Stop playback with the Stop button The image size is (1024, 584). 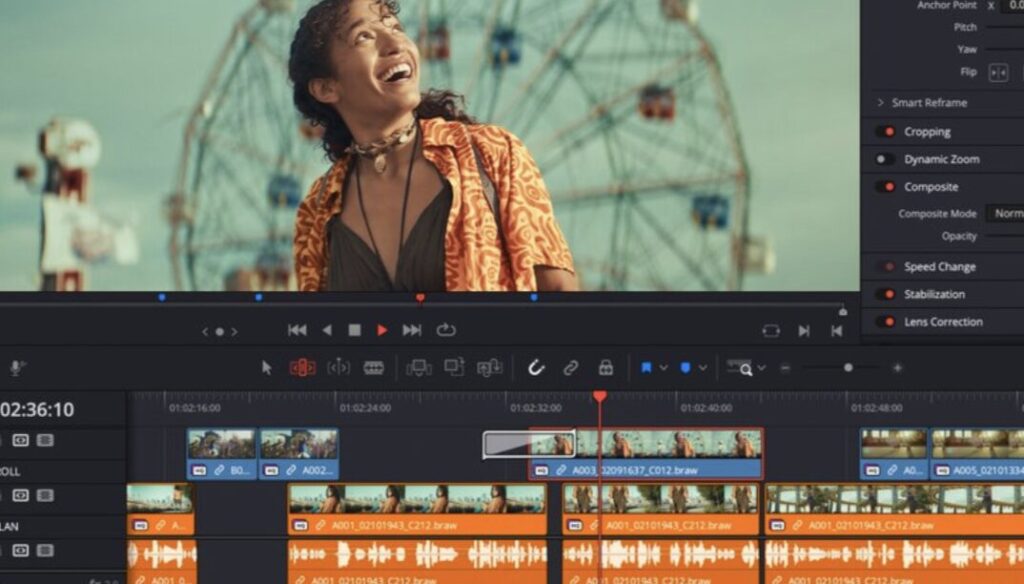[x=354, y=330]
